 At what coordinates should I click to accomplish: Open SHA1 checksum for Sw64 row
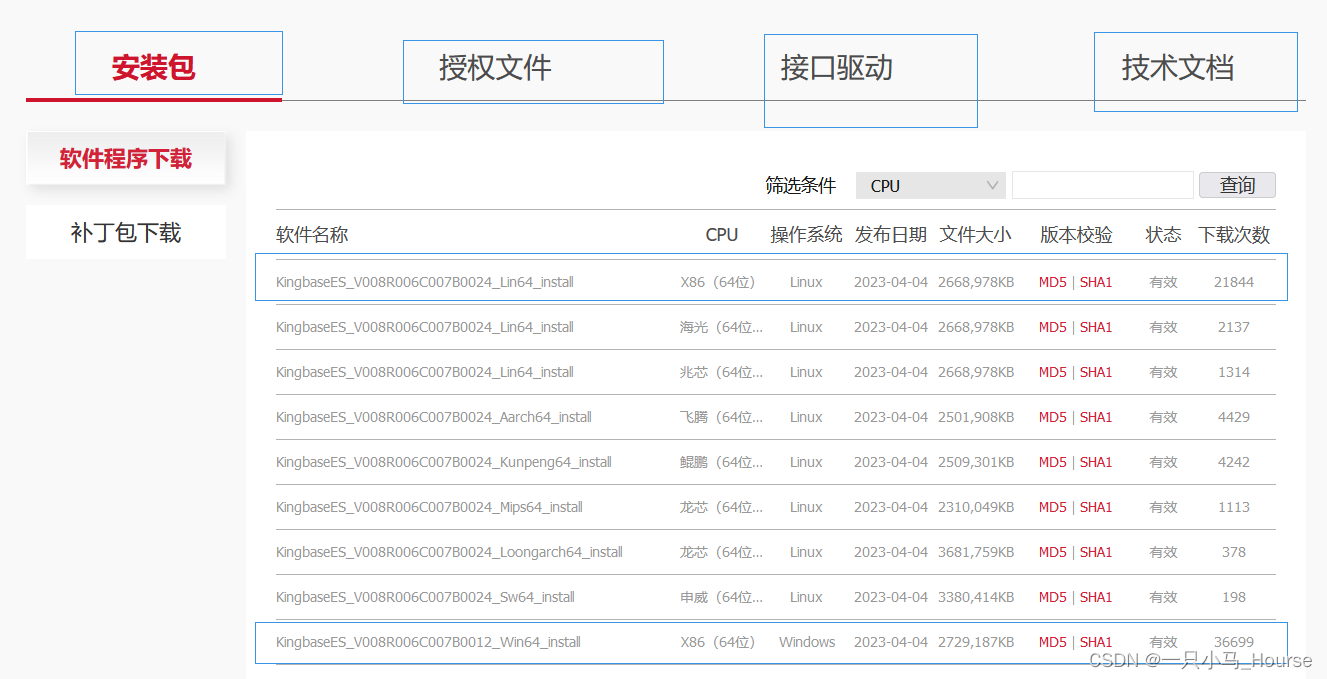tap(1096, 597)
